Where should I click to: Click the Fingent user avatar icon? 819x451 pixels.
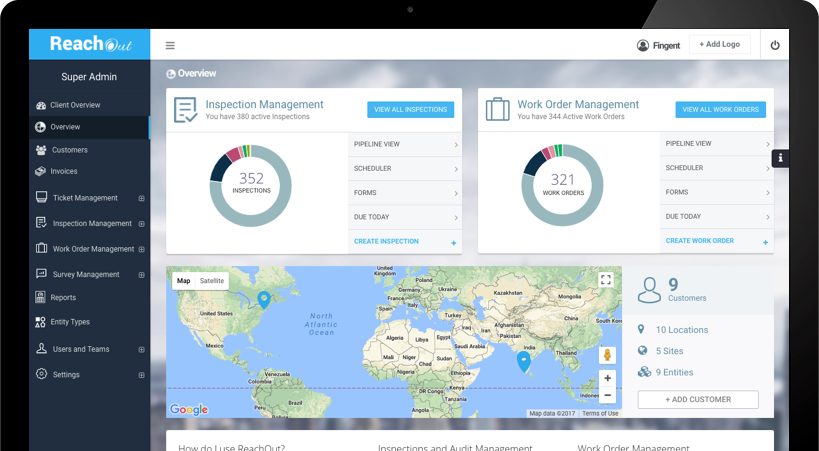coord(643,45)
